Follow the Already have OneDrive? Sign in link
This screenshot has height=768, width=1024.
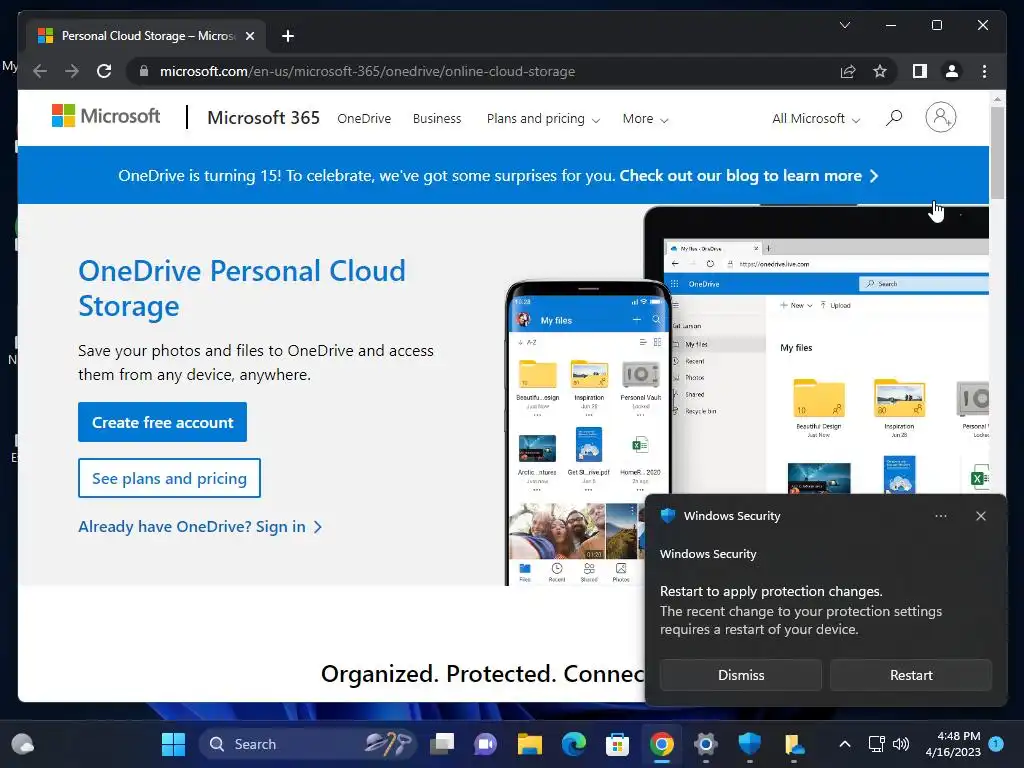(x=200, y=526)
